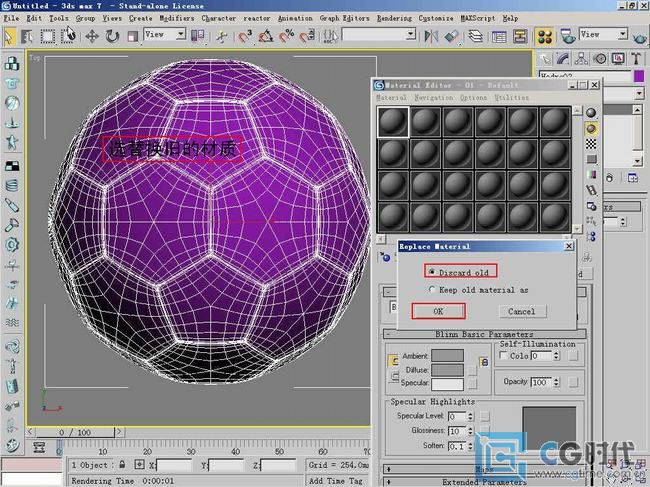This screenshot has height=487, width=650.
Task: Click the Specular color swatch
Action: click(x=447, y=384)
